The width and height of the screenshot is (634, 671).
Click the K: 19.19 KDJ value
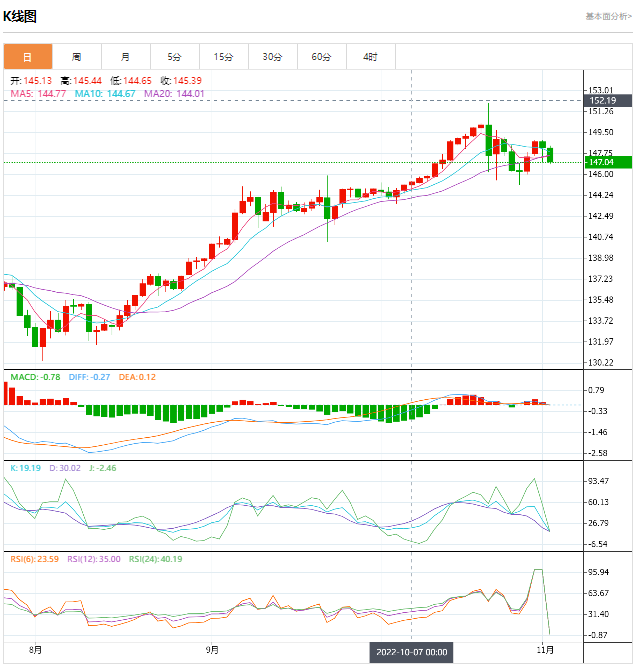pyautogui.click(x=26, y=468)
